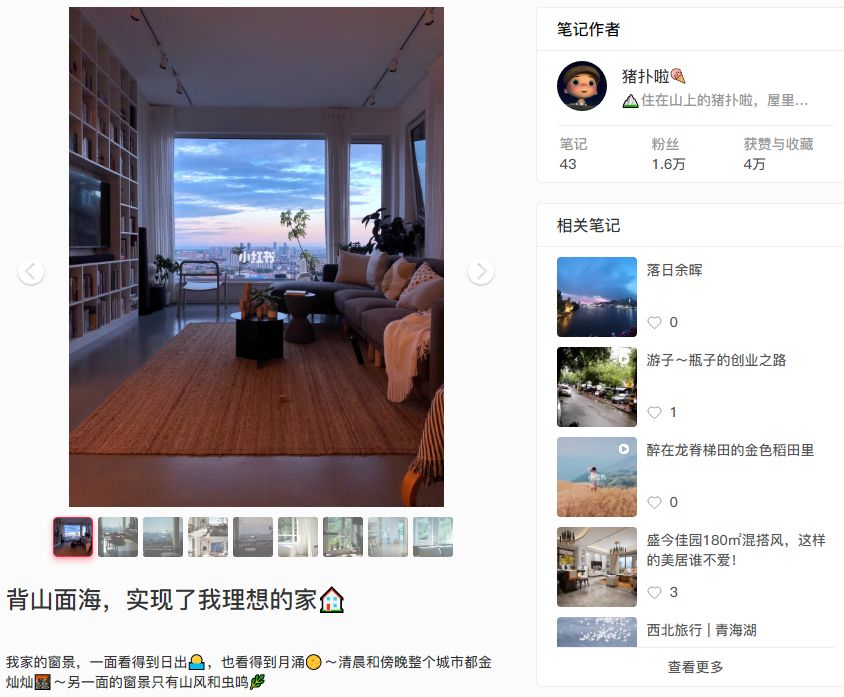Open related note 落日余晖 title
The image size is (844, 697).
pyautogui.click(x=674, y=270)
